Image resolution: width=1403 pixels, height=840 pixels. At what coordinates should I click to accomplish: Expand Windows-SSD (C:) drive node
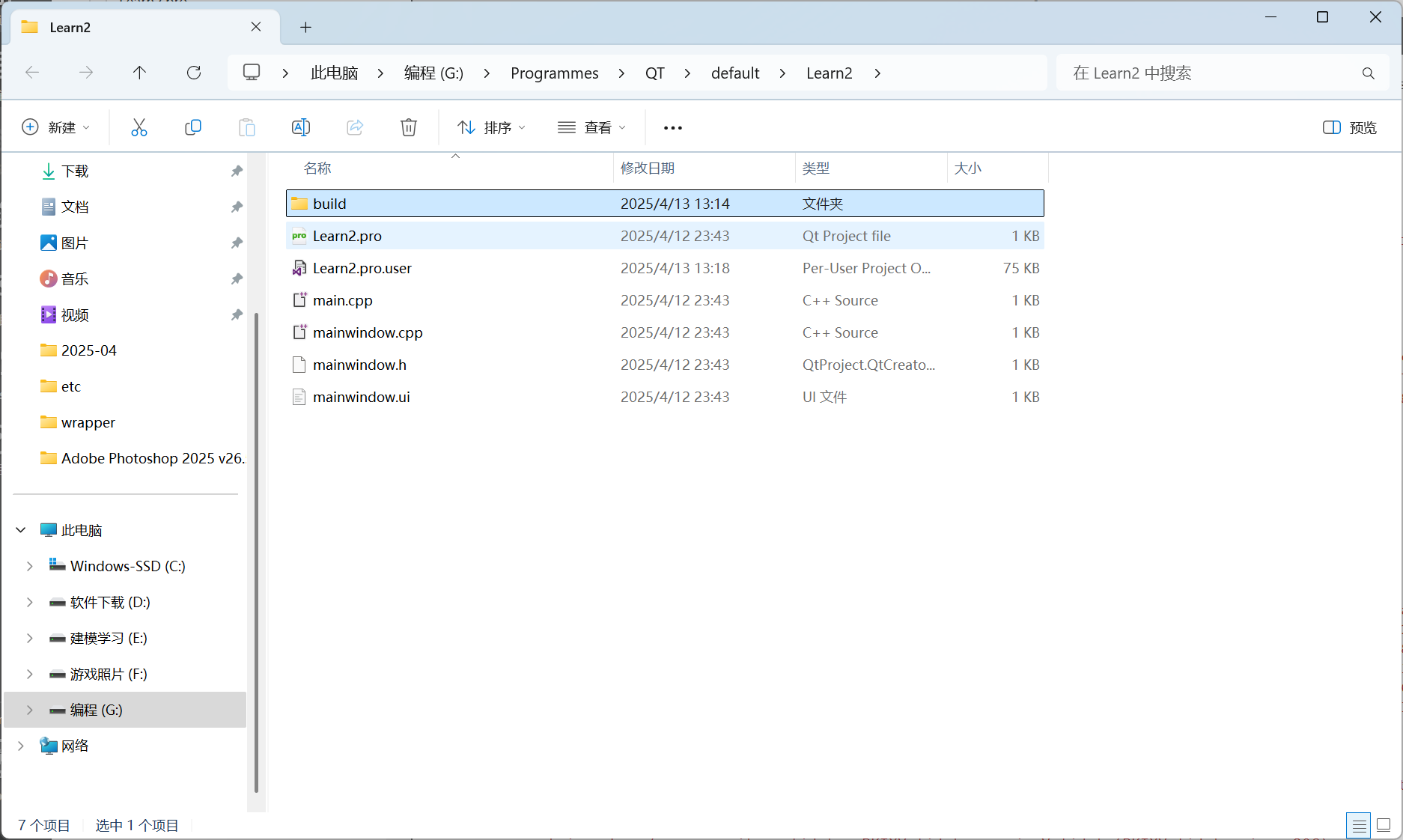pyautogui.click(x=30, y=566)
